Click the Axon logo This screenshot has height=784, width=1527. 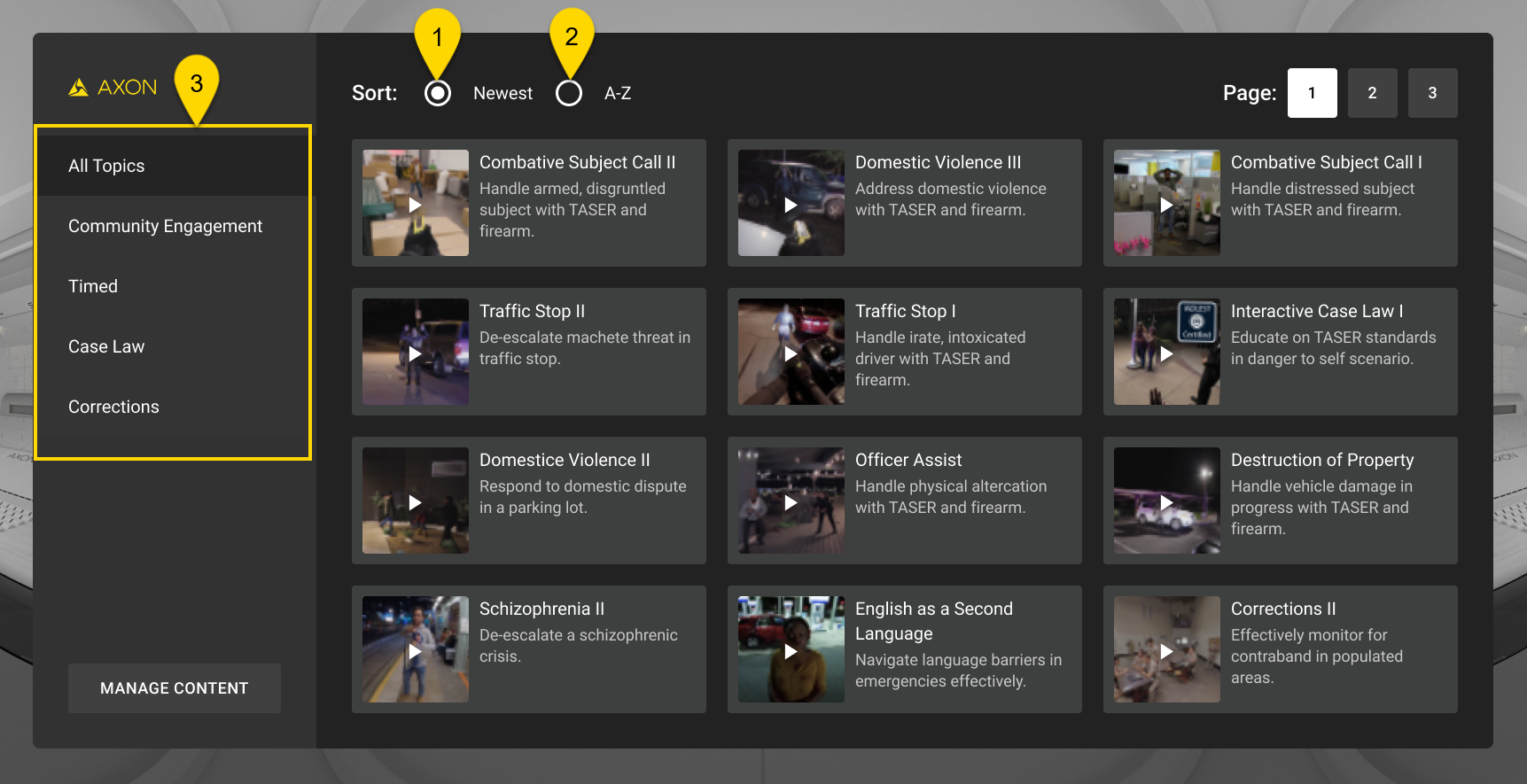pyautogui.click(x=113, y=87)
